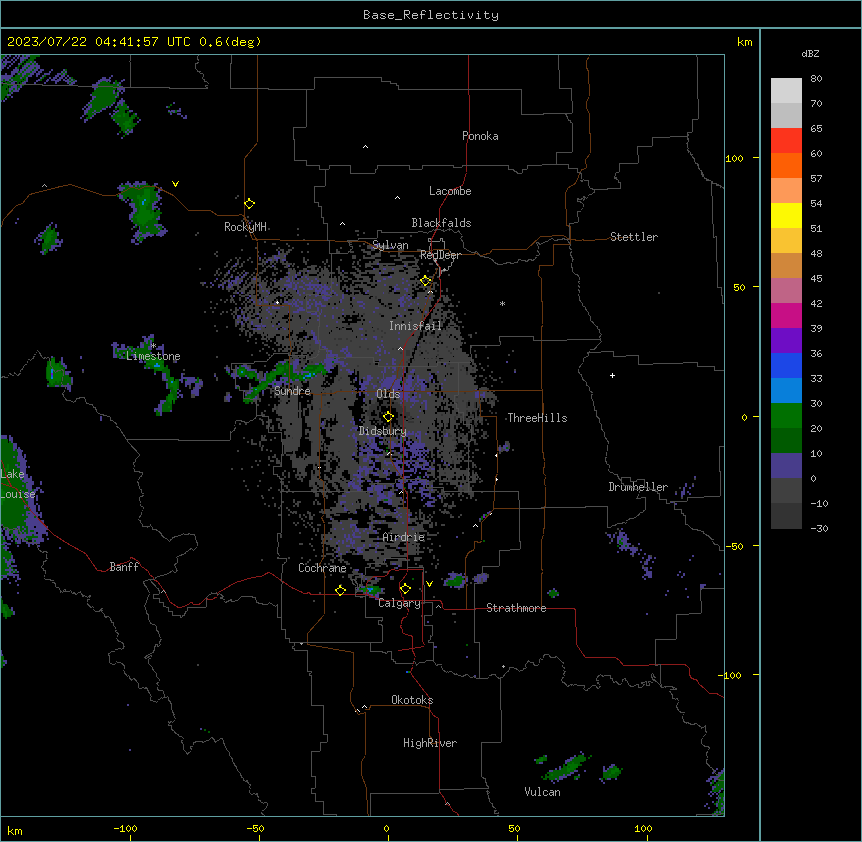Click the white asterisk marker east of Innisfail
This screenshot has height=842, width=862.
(x=502, y=303)
